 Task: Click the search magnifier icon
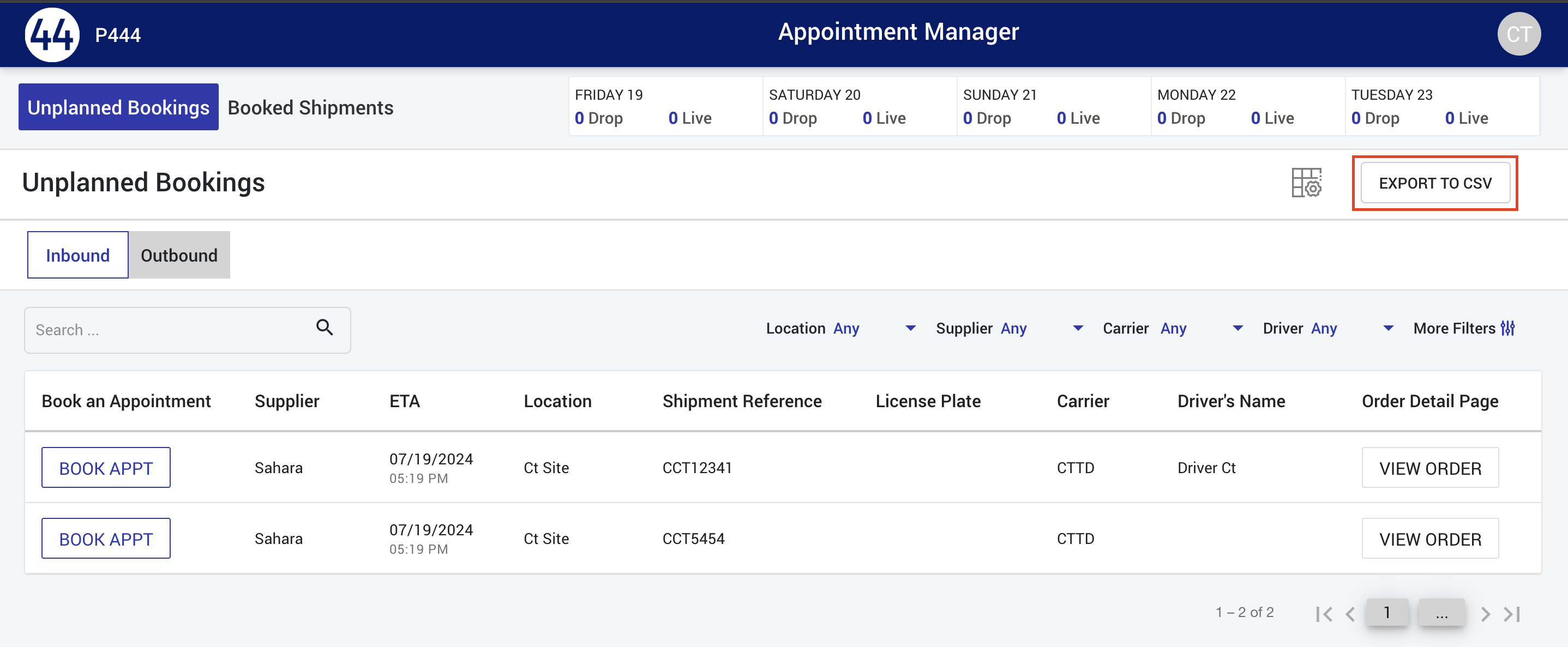coord(325,328)
